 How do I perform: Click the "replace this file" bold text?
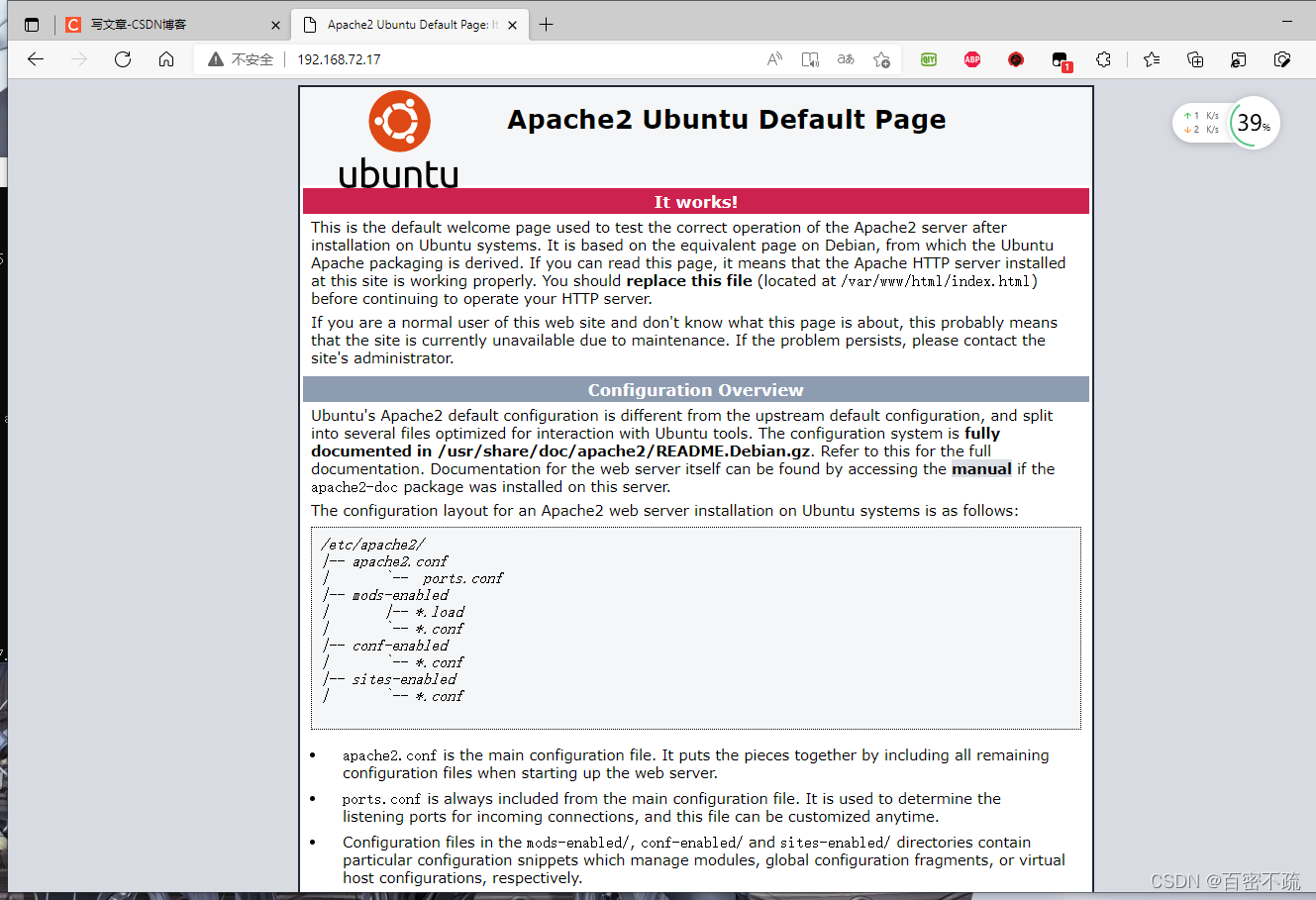tap(689, 281)
